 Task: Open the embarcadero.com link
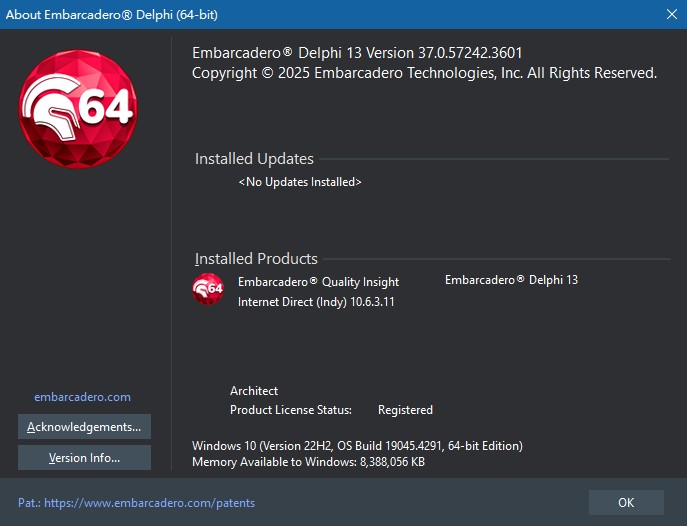82,397
